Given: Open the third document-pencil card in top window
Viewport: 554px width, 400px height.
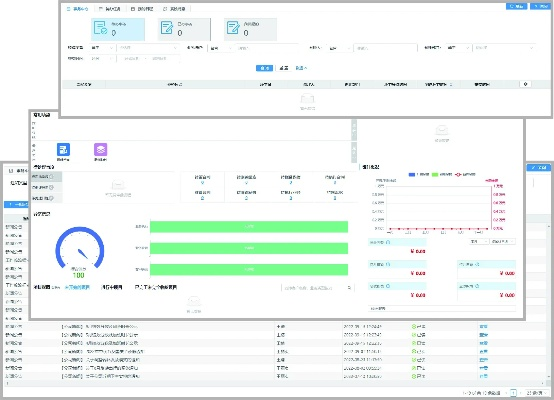Looking at the screenshot, I should pos(250,29).
